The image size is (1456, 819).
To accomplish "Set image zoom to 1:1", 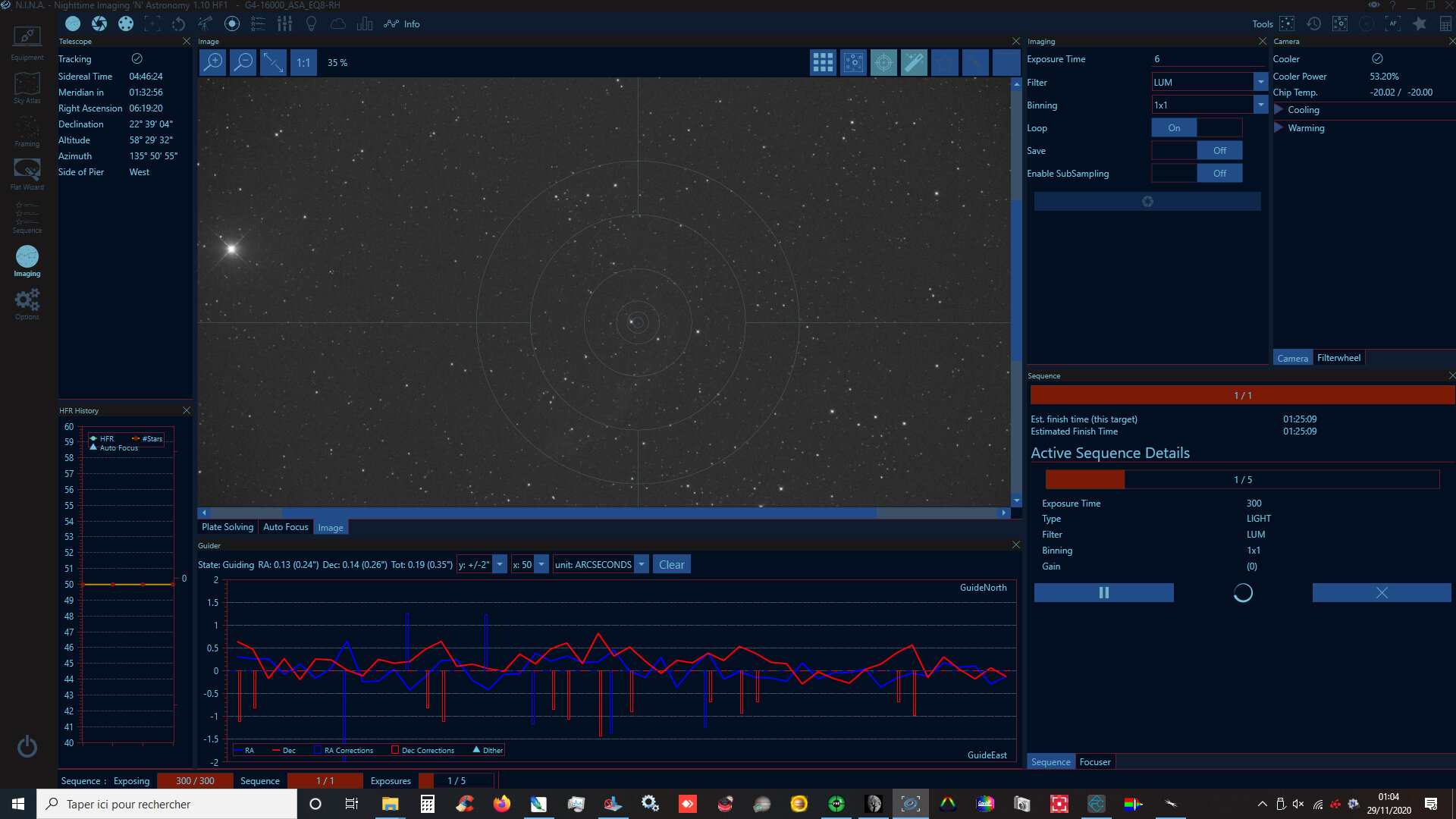I will click(303, 62).
